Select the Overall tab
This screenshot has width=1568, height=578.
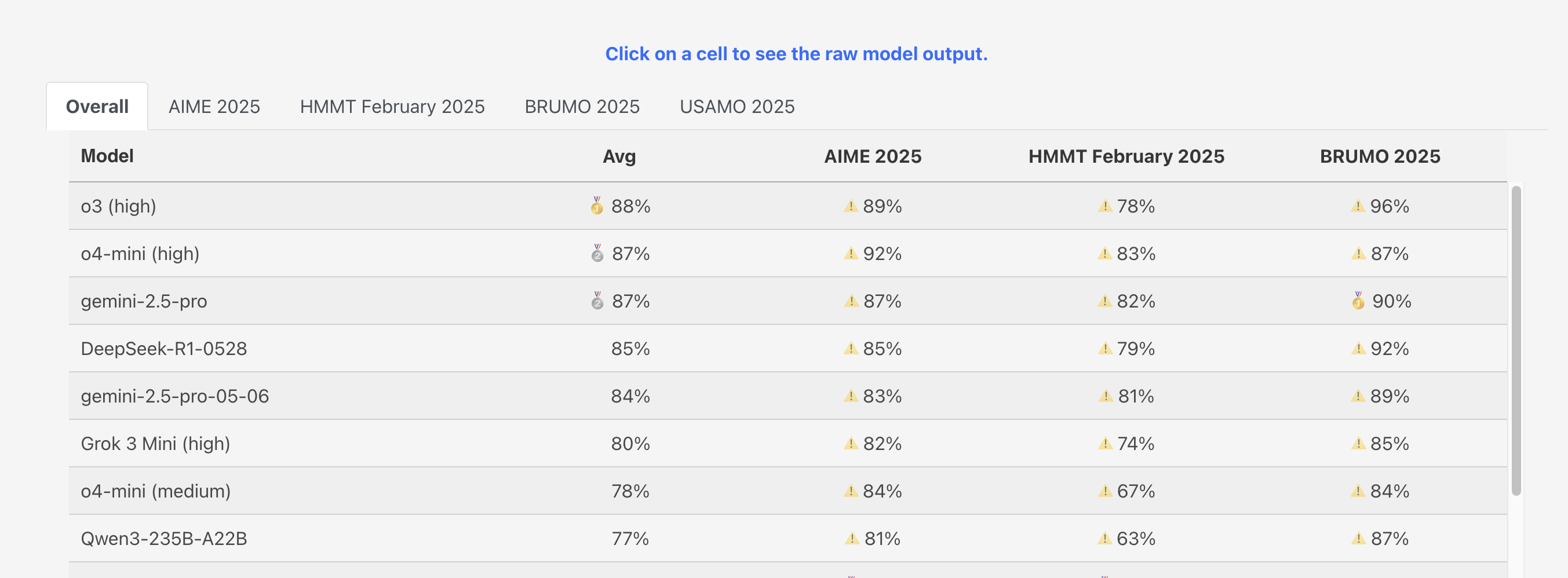[x=97, y=107]
